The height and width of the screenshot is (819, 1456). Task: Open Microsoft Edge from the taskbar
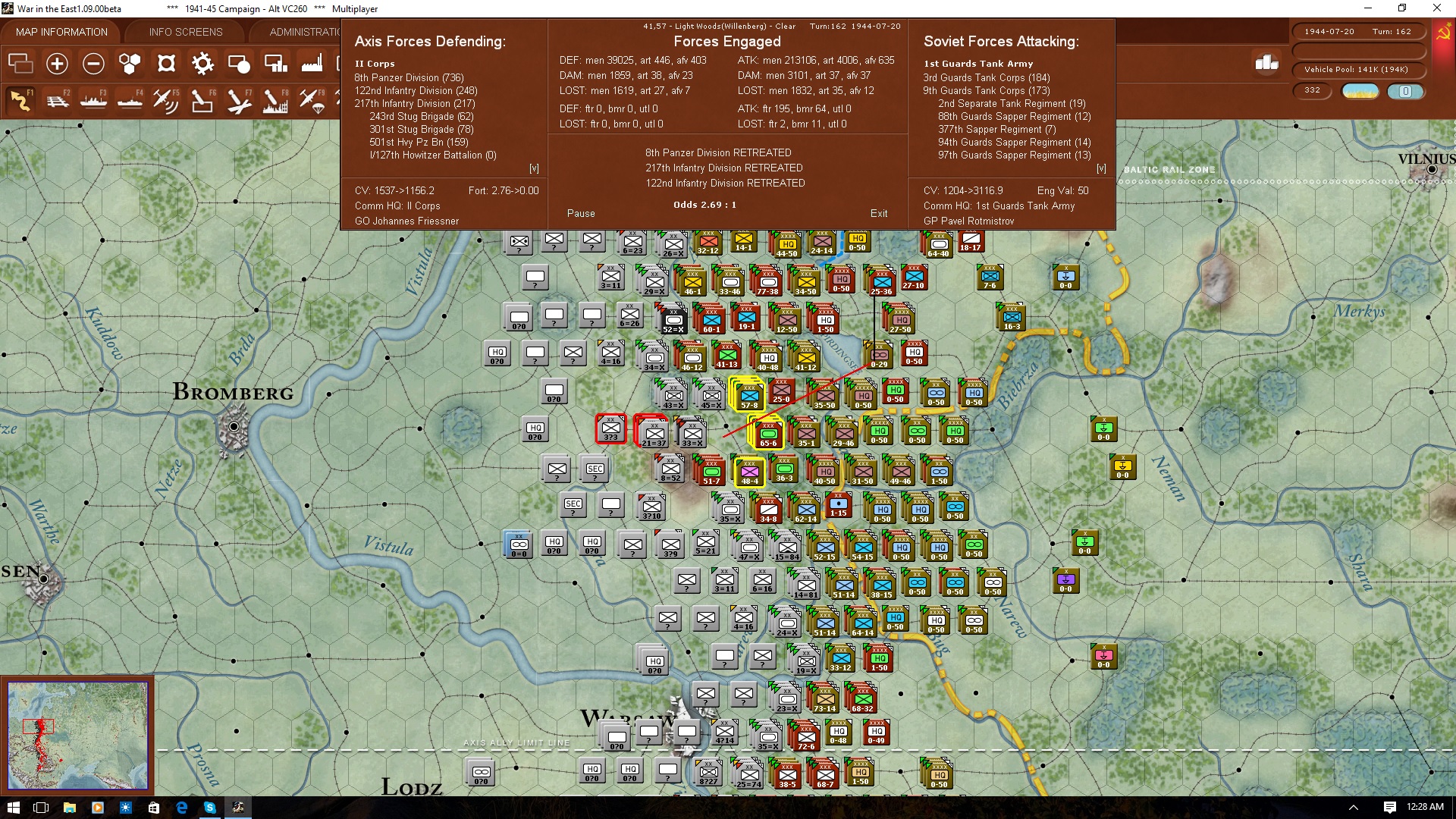click(182, 808)
